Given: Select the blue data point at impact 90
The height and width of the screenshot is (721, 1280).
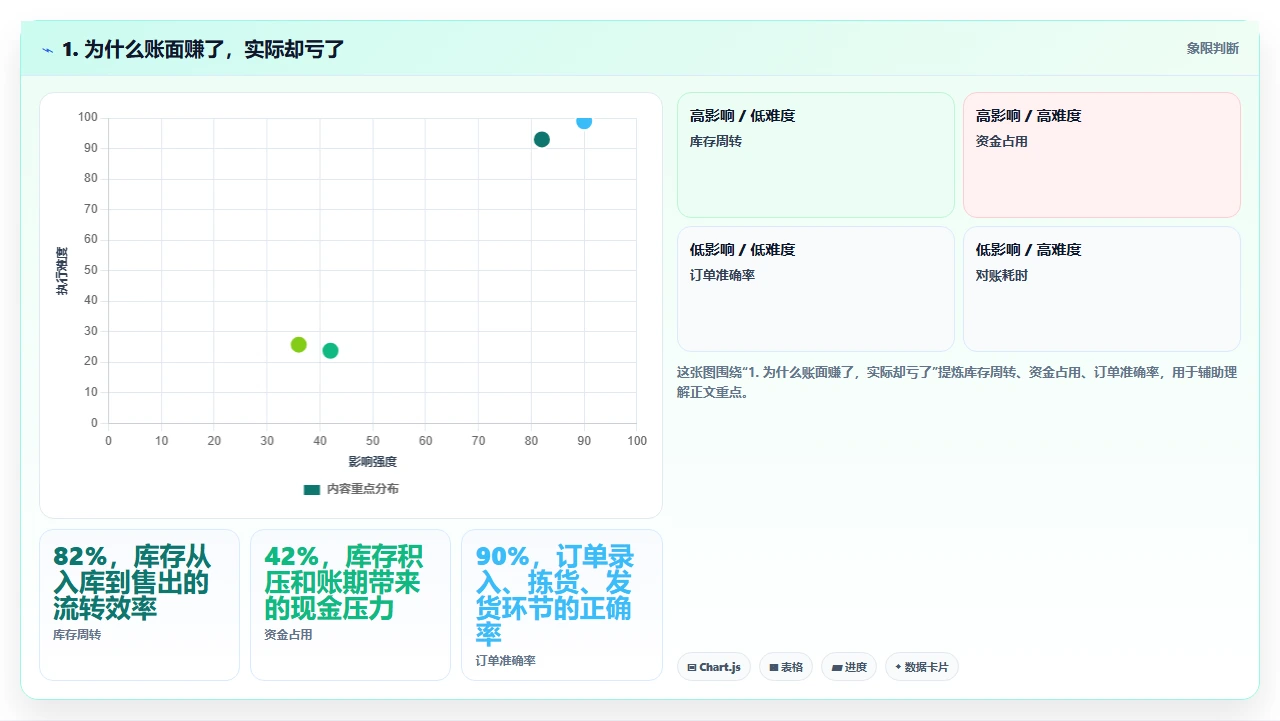Looking at the screenshot, I should 584,121.
